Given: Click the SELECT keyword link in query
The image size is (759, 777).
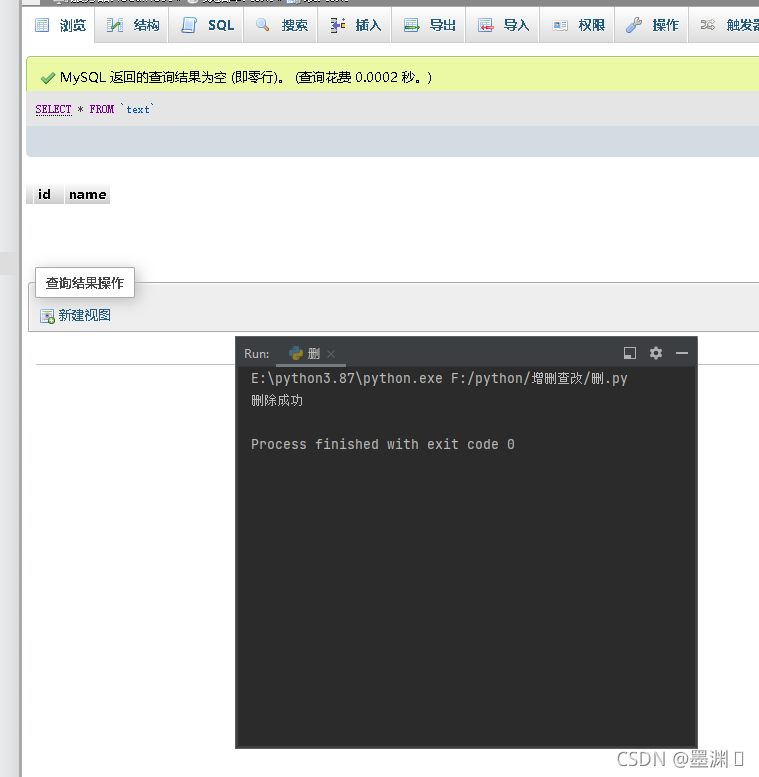Looking at the screenshot, I should (x=54, y=109).
